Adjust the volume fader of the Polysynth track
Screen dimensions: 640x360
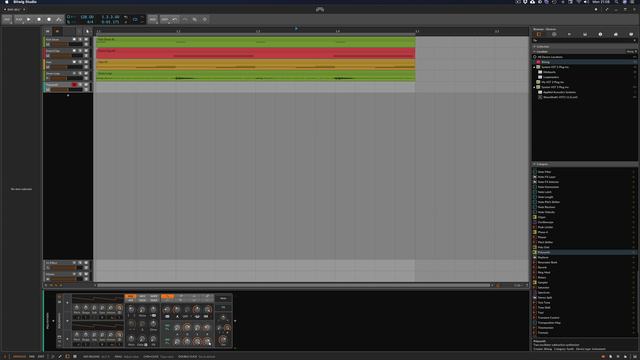[67, 89]
